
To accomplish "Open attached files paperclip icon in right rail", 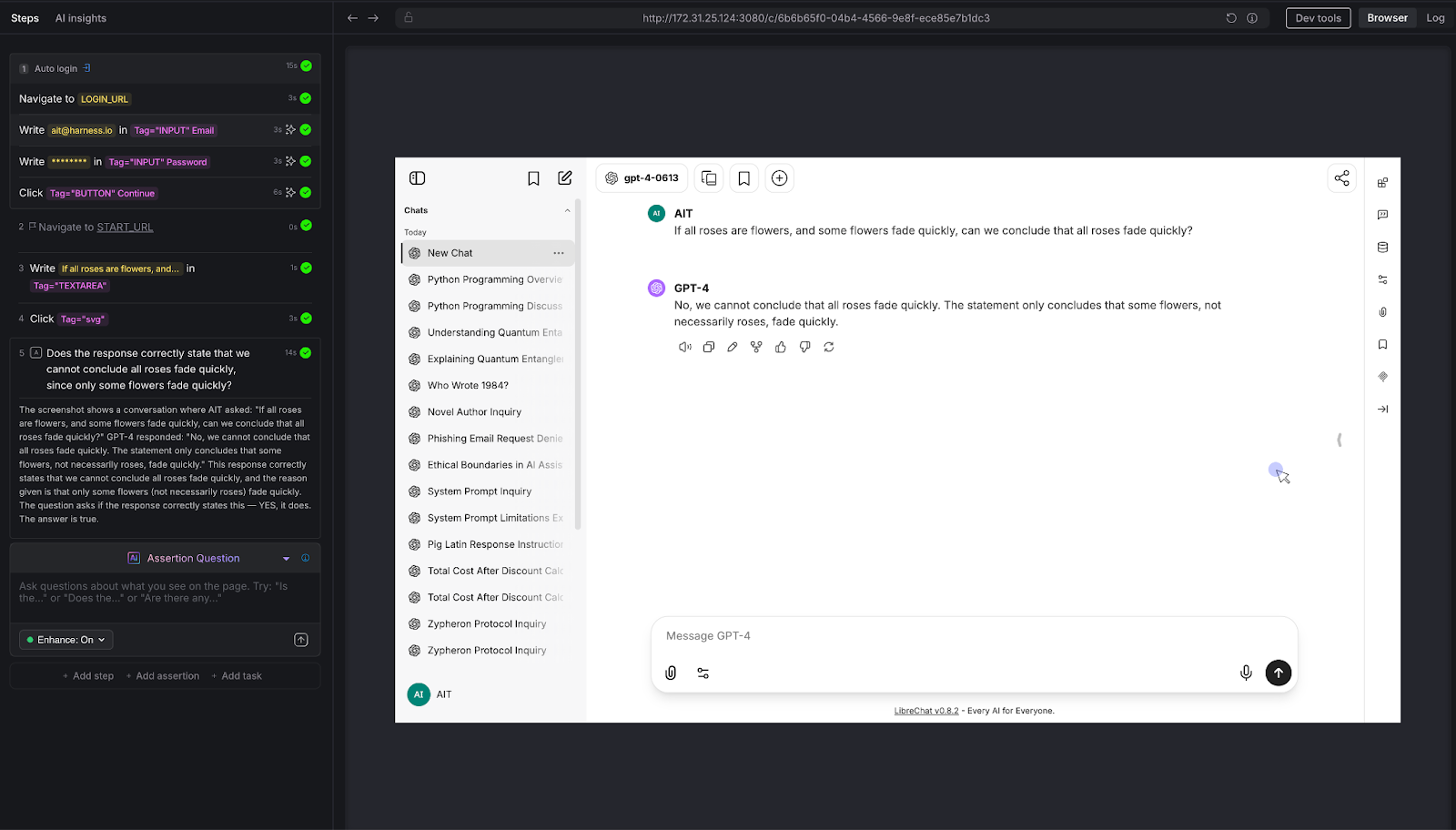I will (1382, 312).
